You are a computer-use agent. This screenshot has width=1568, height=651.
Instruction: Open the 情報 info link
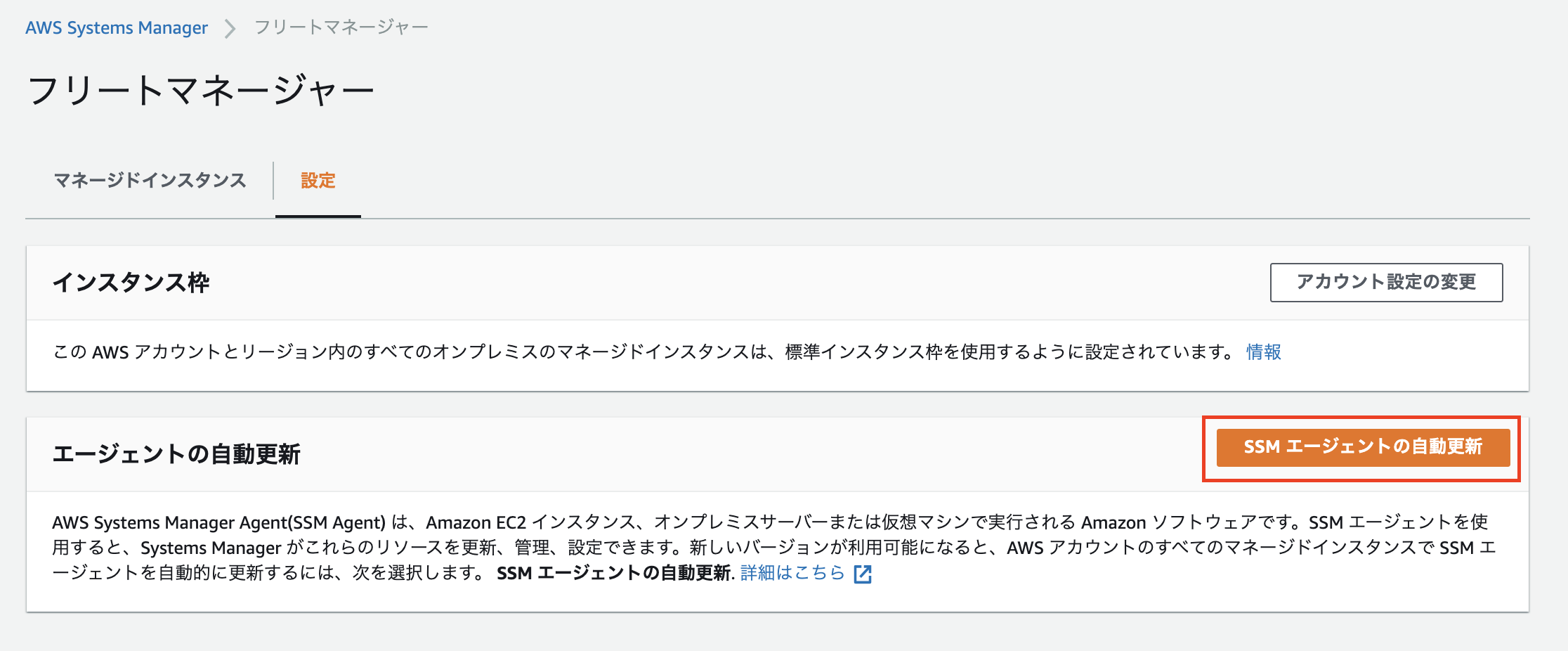[x=1264, y=352]
